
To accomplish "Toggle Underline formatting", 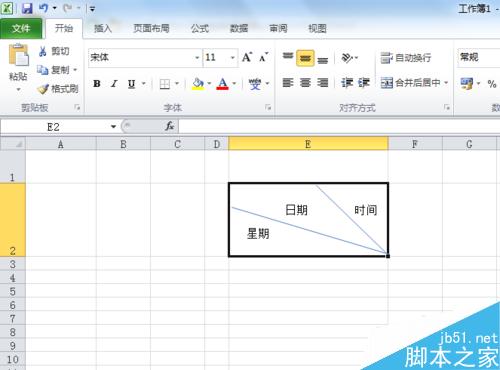I will click(131, 84).
